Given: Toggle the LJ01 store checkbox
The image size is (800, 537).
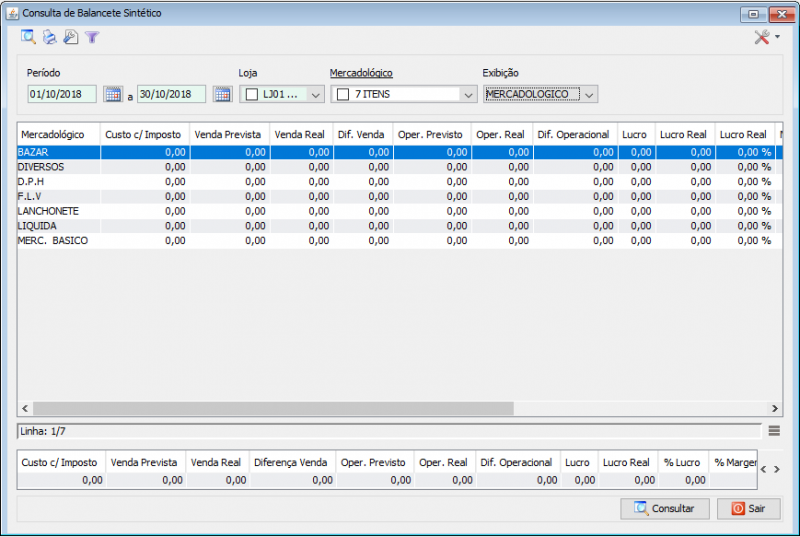Looking at the screenshot, I should [x=252, y=94].
